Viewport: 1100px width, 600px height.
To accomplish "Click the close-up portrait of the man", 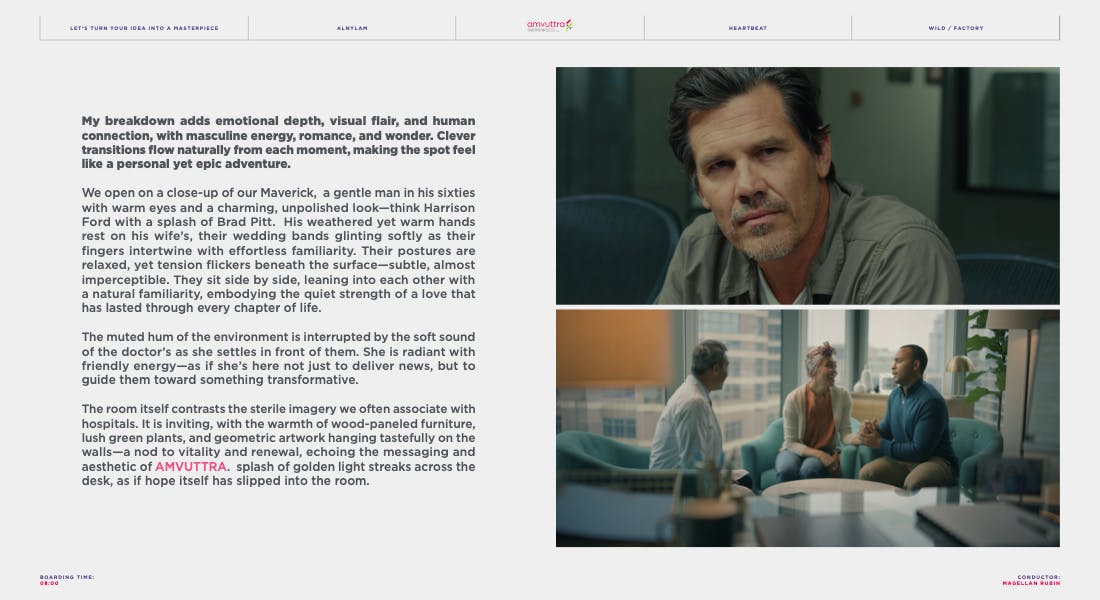I will [x=807, y=185].
